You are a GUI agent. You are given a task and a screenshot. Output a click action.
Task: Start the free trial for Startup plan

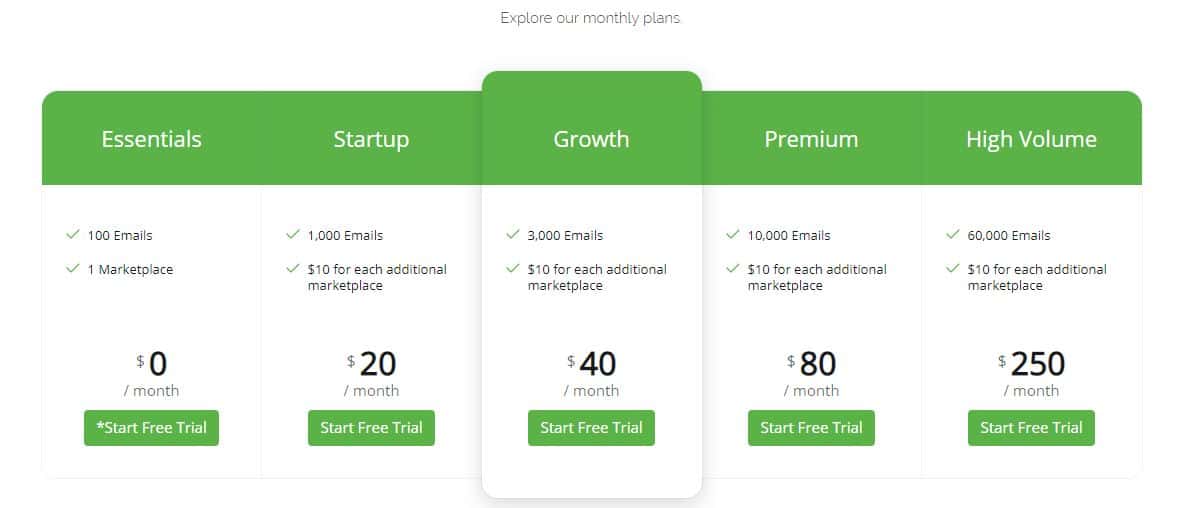coord(371,428)
